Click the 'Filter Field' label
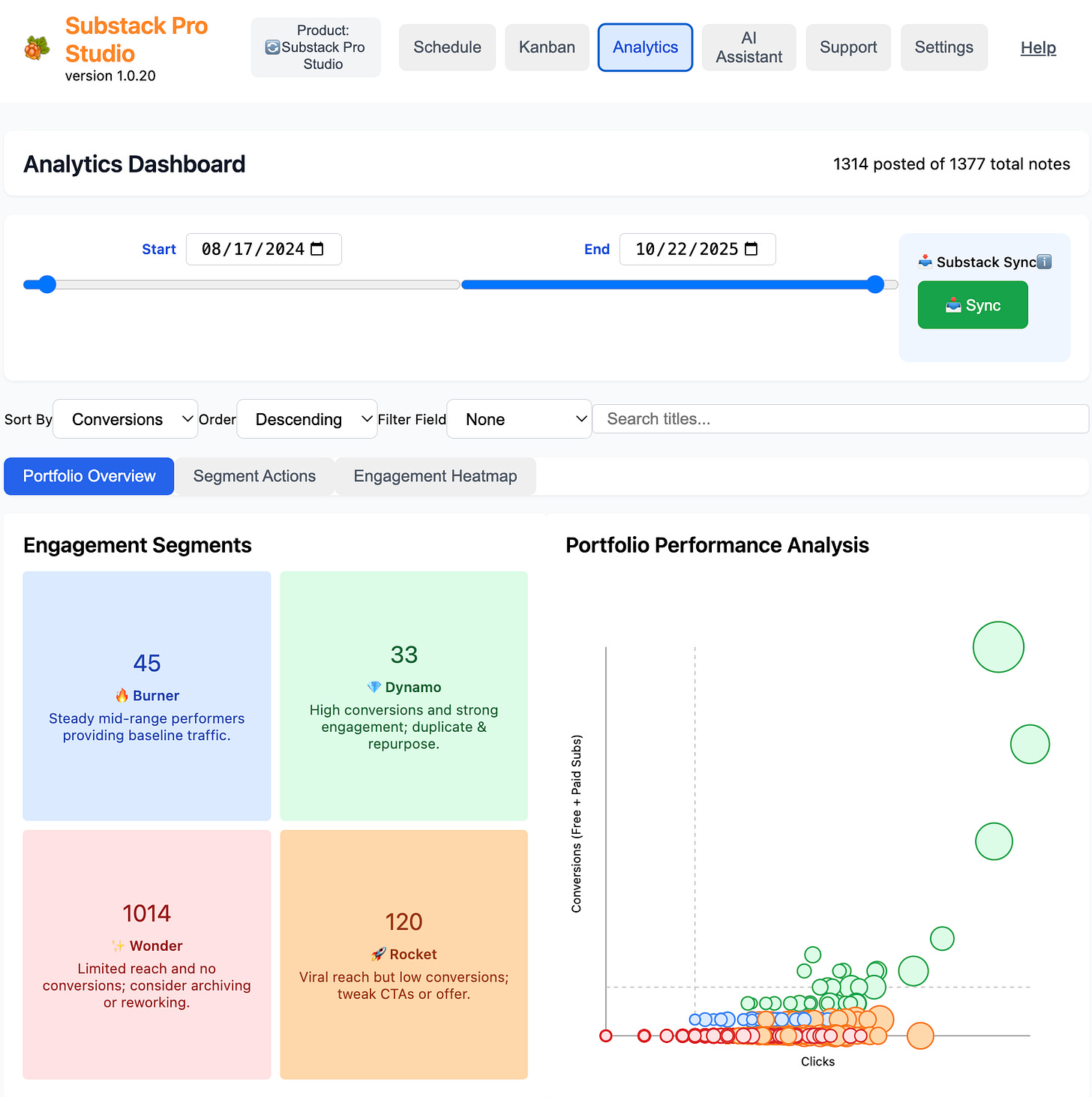1092x1097 pixels. (412, 419)
